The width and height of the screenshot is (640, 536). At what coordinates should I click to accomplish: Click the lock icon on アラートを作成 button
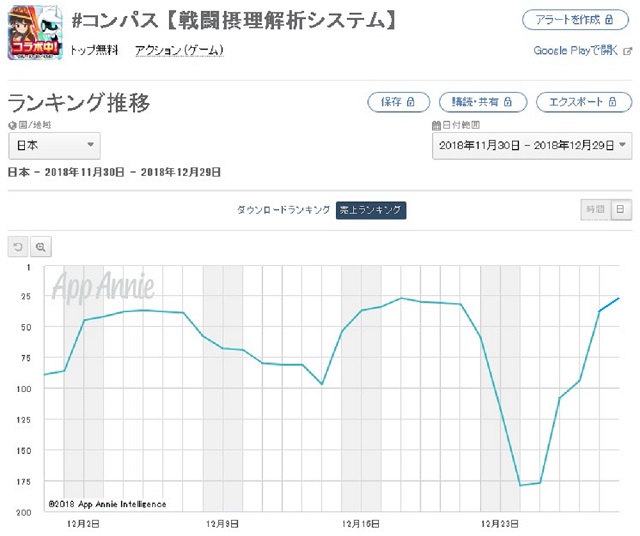[x=609, y=19]
